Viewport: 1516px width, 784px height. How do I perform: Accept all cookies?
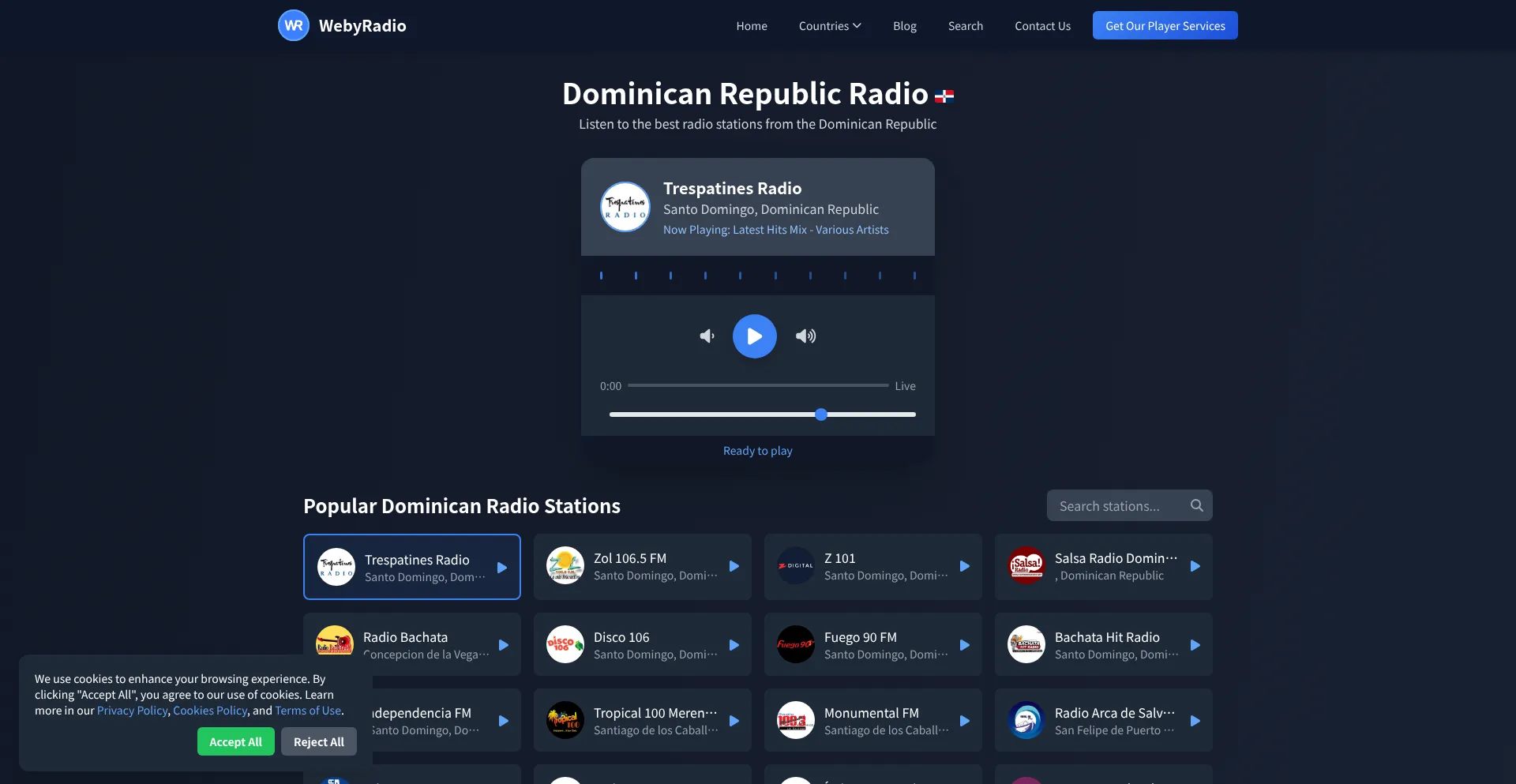point(236,741)
